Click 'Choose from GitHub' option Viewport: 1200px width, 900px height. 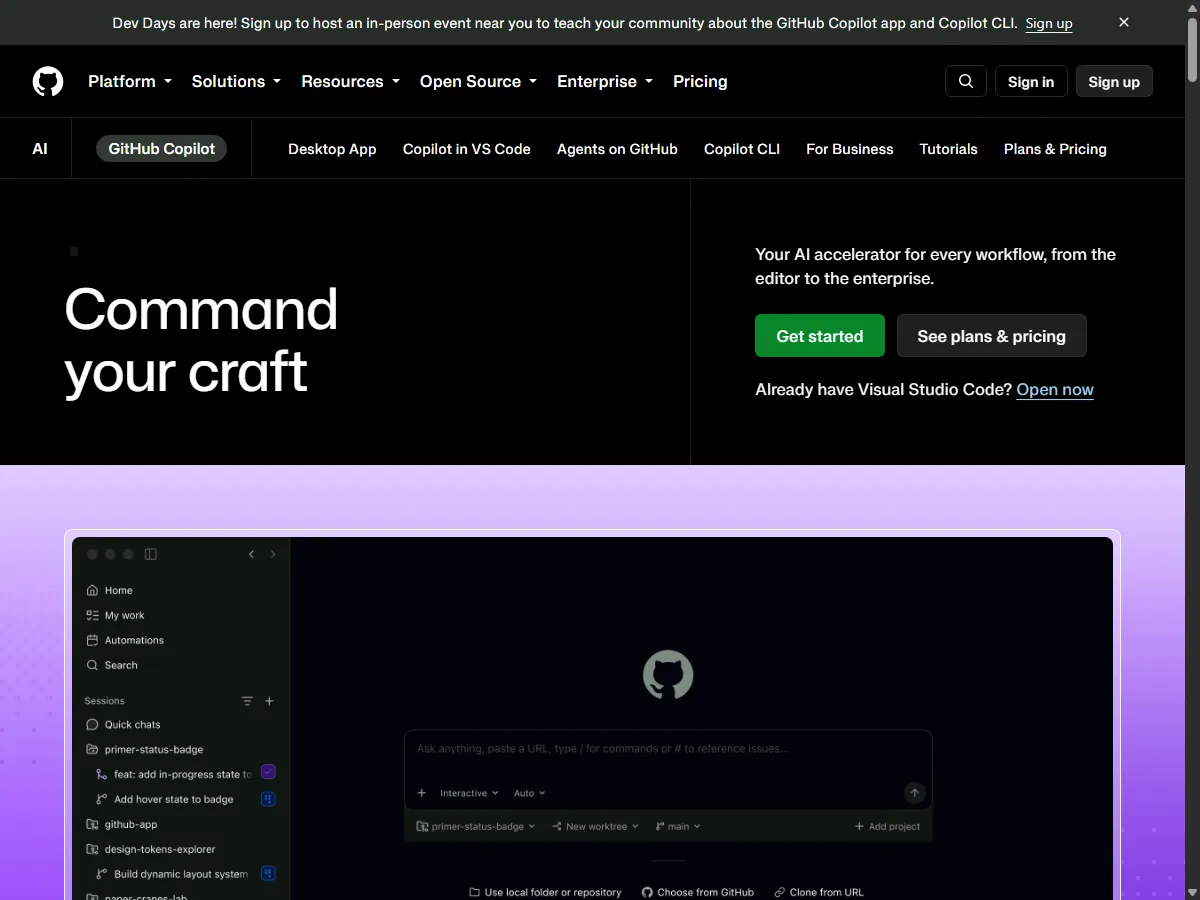tap(698, 892)
